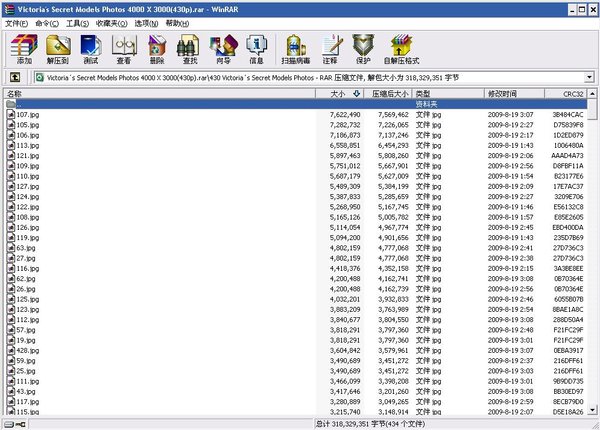Viewport: 600px width, 430px height.
Task: Click the file list scrollbar up arrow
Action: 592,94
